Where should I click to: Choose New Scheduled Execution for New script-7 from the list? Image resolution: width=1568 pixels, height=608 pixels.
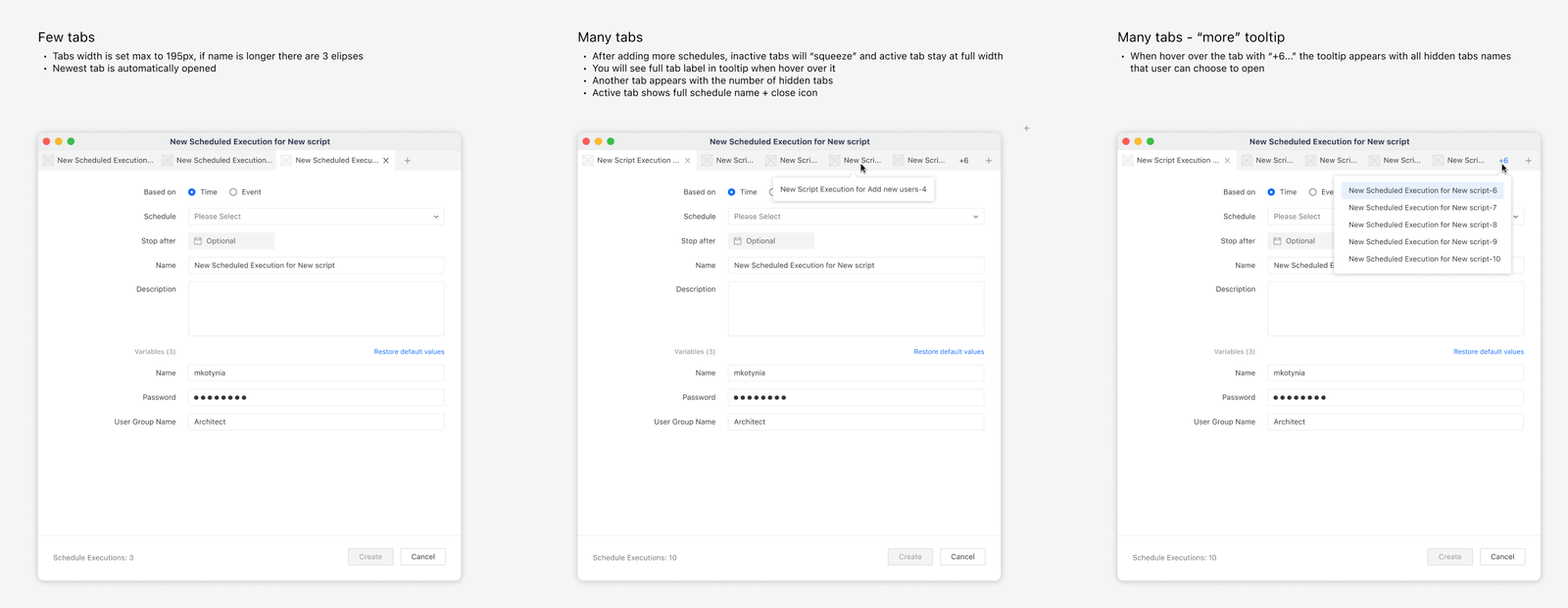coord(1422,208)
